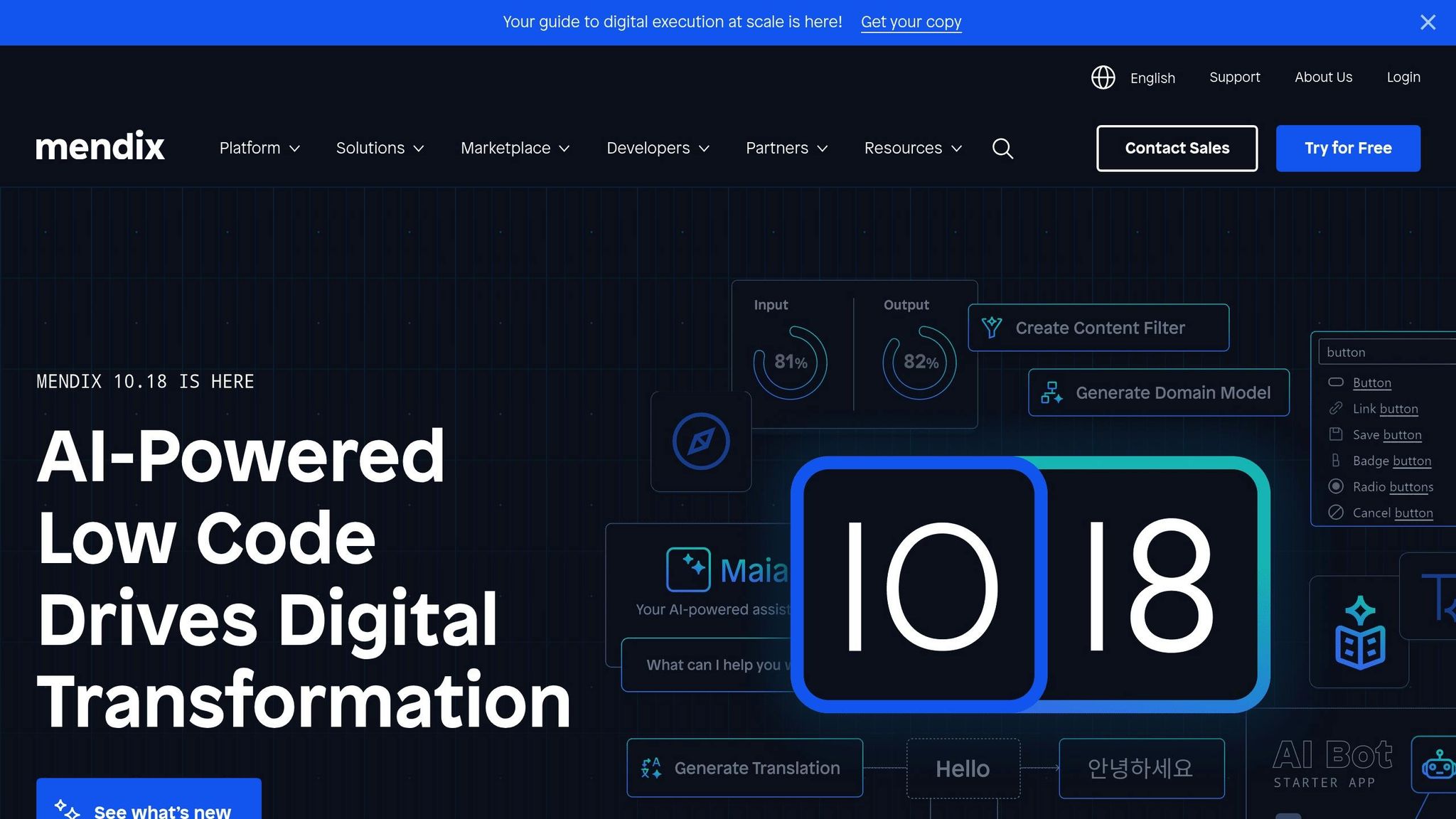Select 'Link button' in the list
1456x819 pixels.
point(1386,409)
